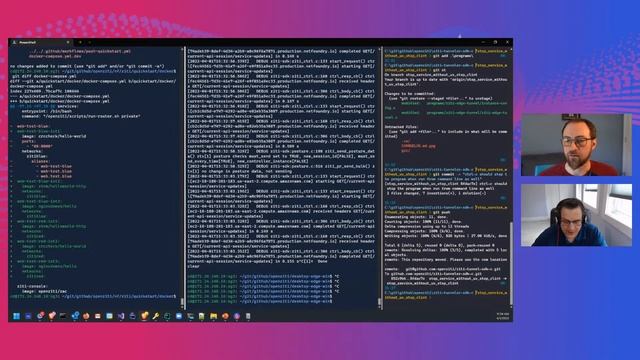Open the purple round icon in the taskbar

click(x=237, y=316)
